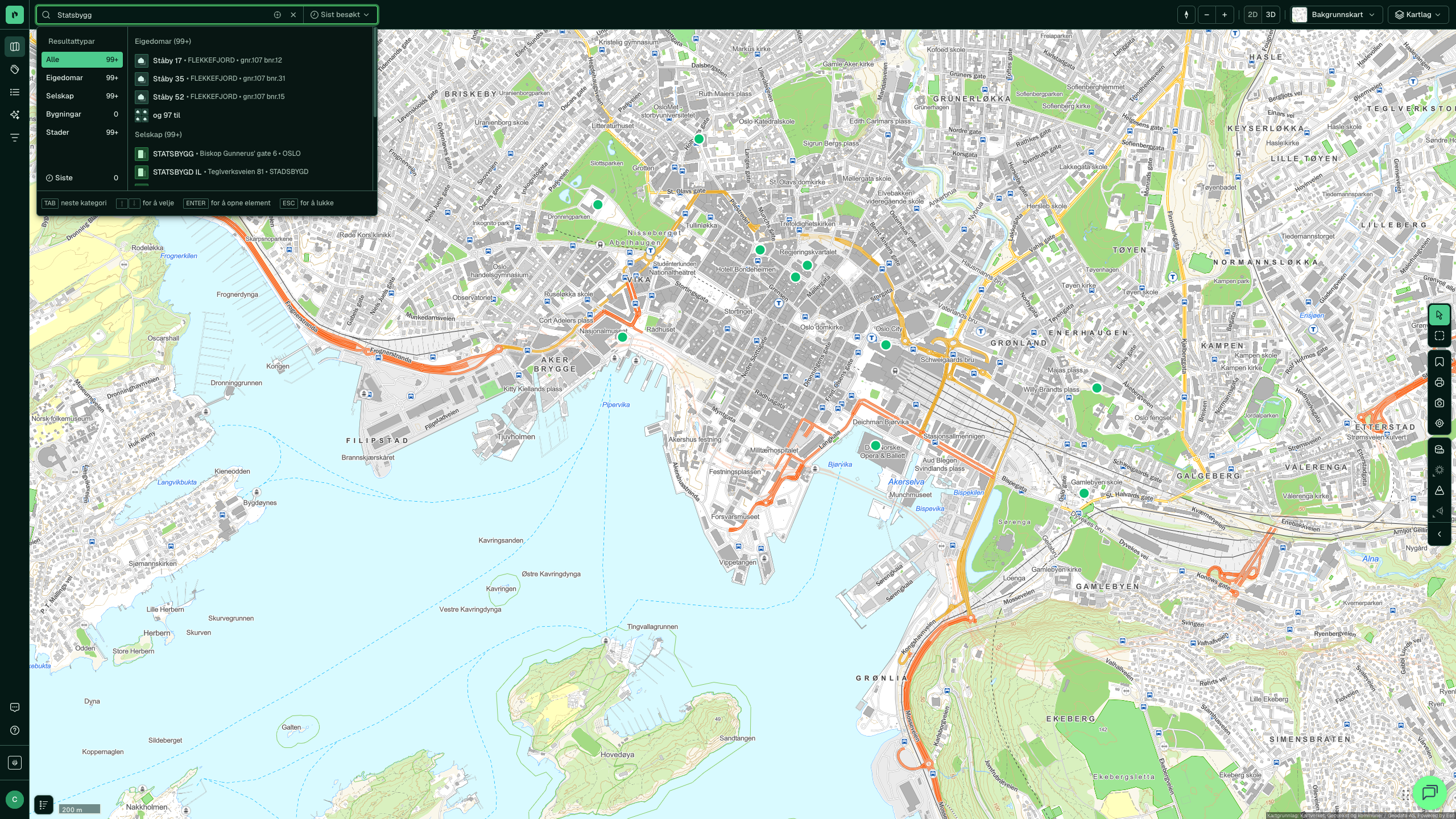Viewport: 1456px width, 819px height.
Task: Expand the Bakgrunnskart dropdown
Action: 1337,15
